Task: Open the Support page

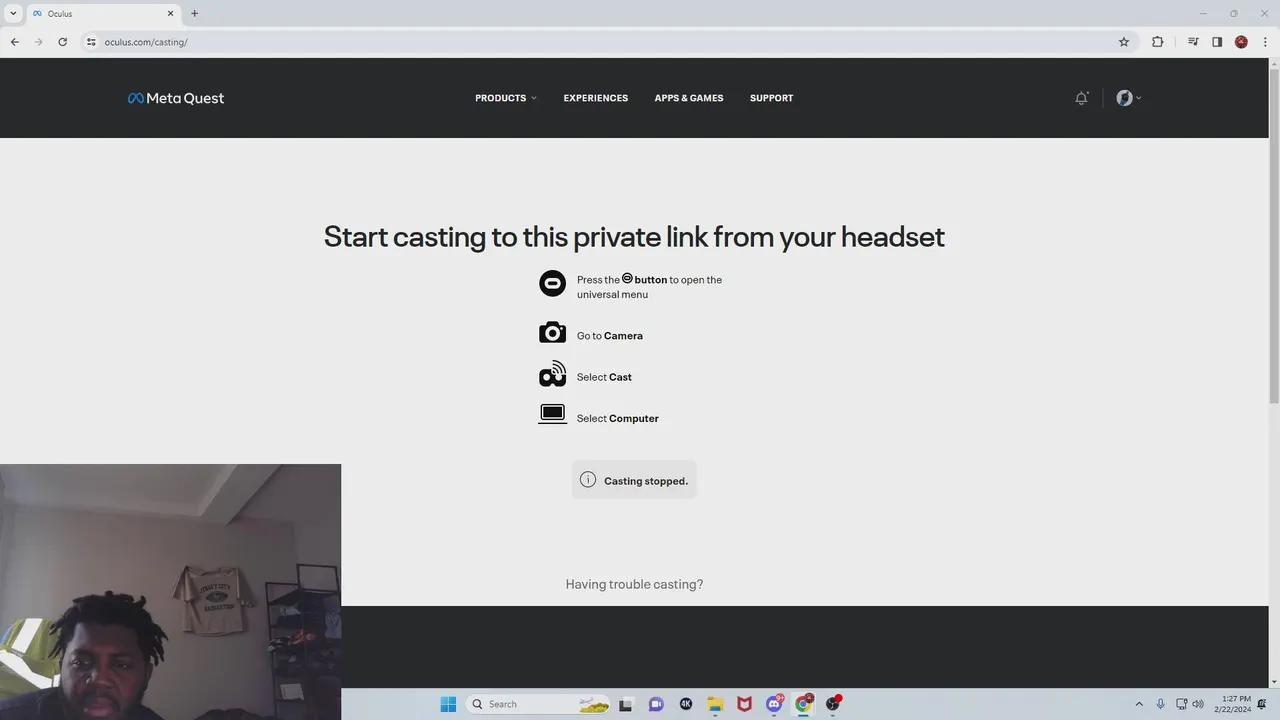Action: click(x=771, y=98)
